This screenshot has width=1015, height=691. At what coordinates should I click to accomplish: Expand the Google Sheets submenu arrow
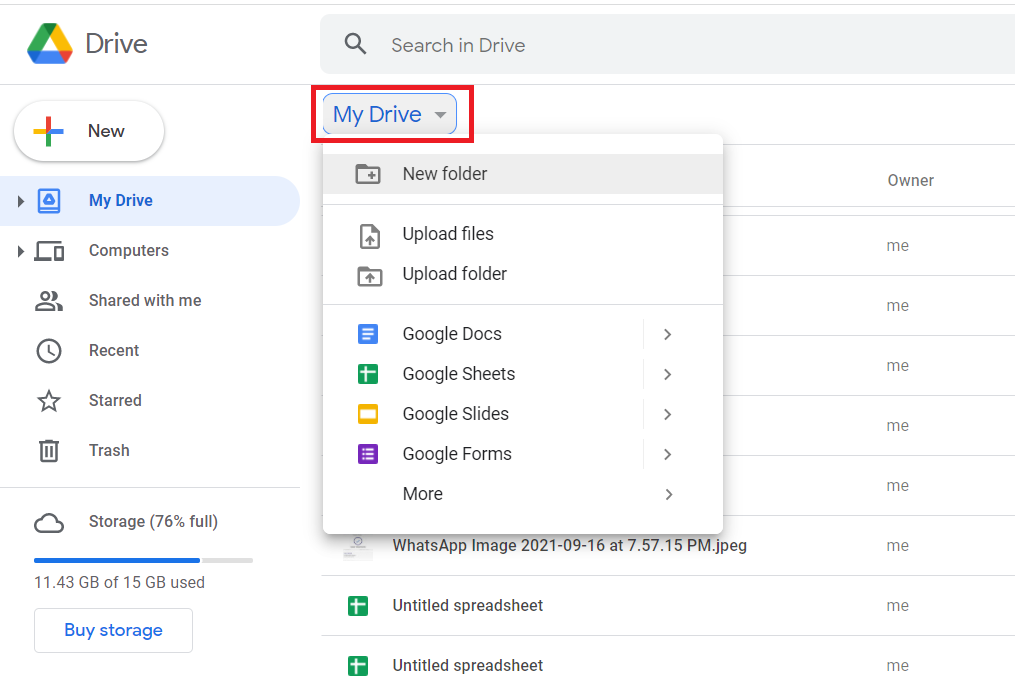[667, 374]
